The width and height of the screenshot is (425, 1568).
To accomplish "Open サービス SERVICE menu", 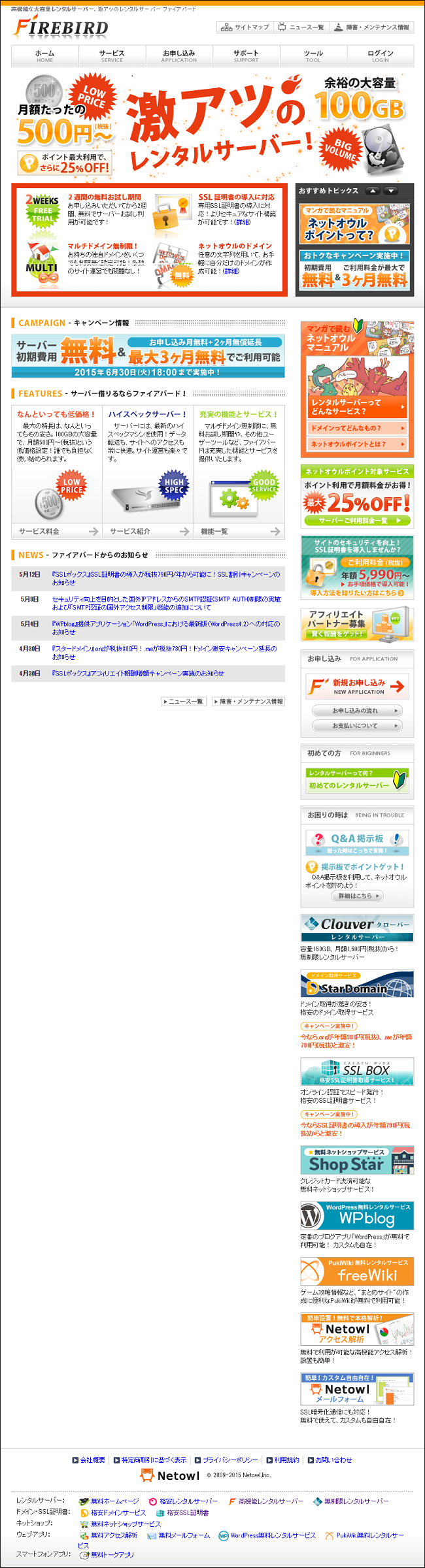I will 112,56.
